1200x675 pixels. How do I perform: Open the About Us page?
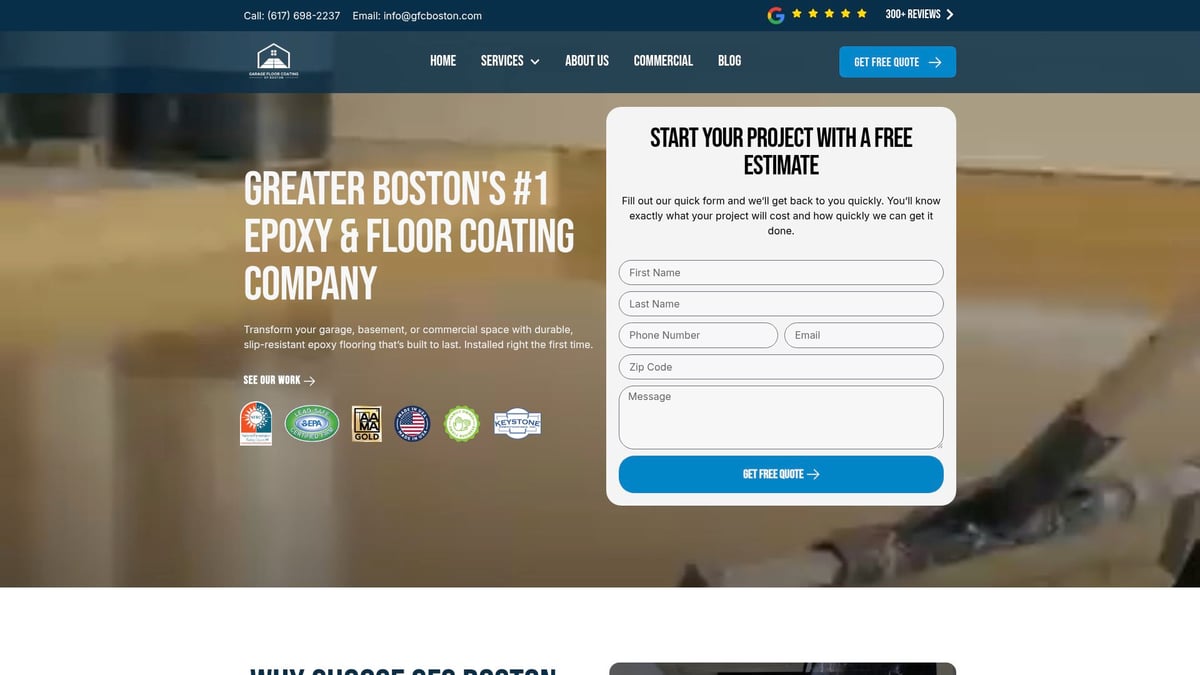click(587, 61)
